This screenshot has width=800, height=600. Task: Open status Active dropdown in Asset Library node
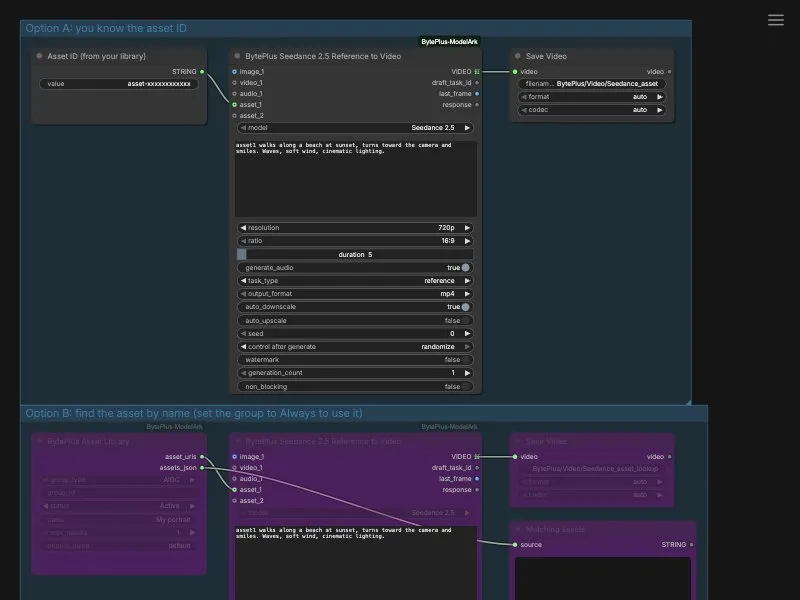click(x=119, y=506)
